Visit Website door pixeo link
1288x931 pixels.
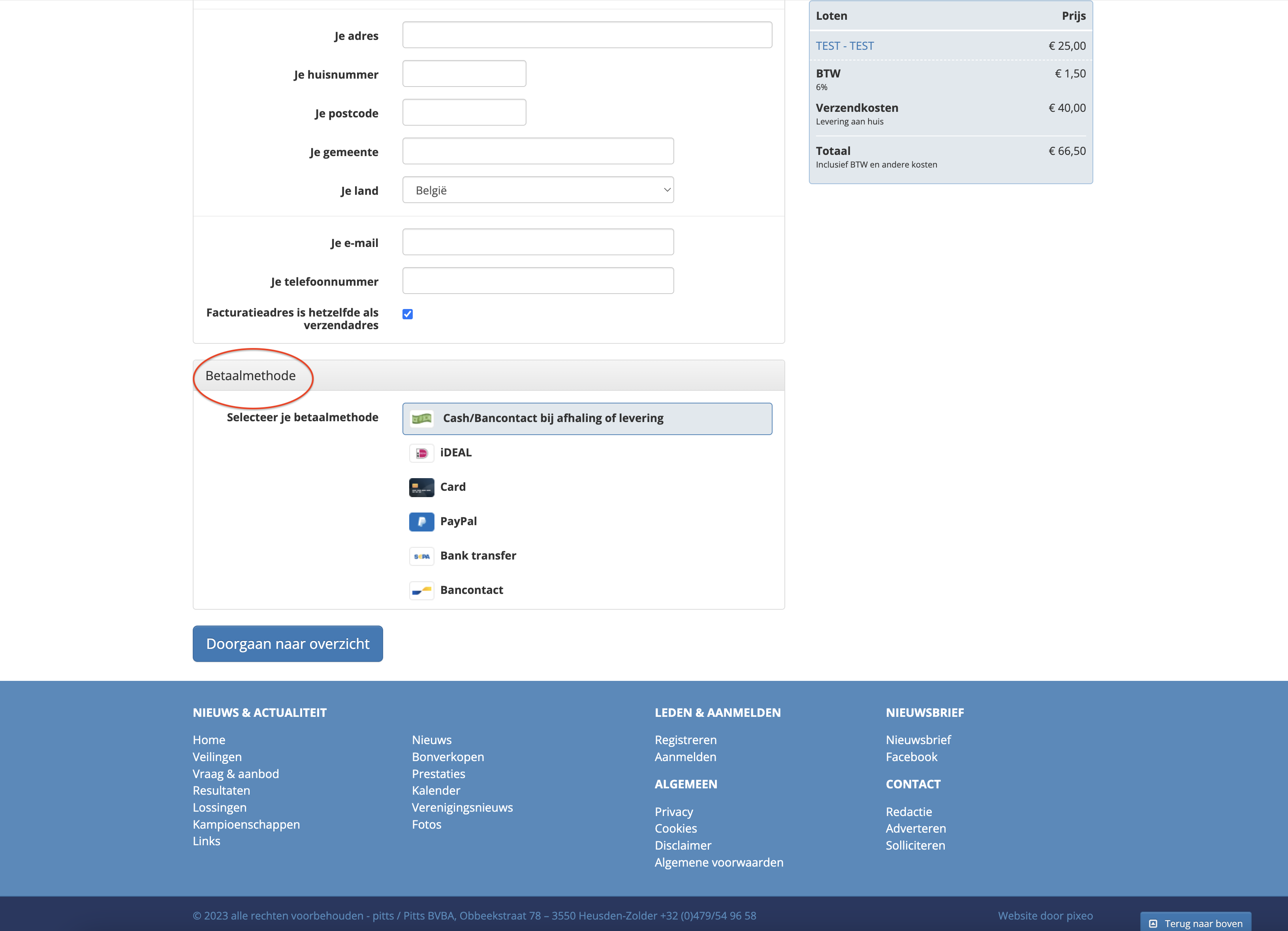point(1045,916)
